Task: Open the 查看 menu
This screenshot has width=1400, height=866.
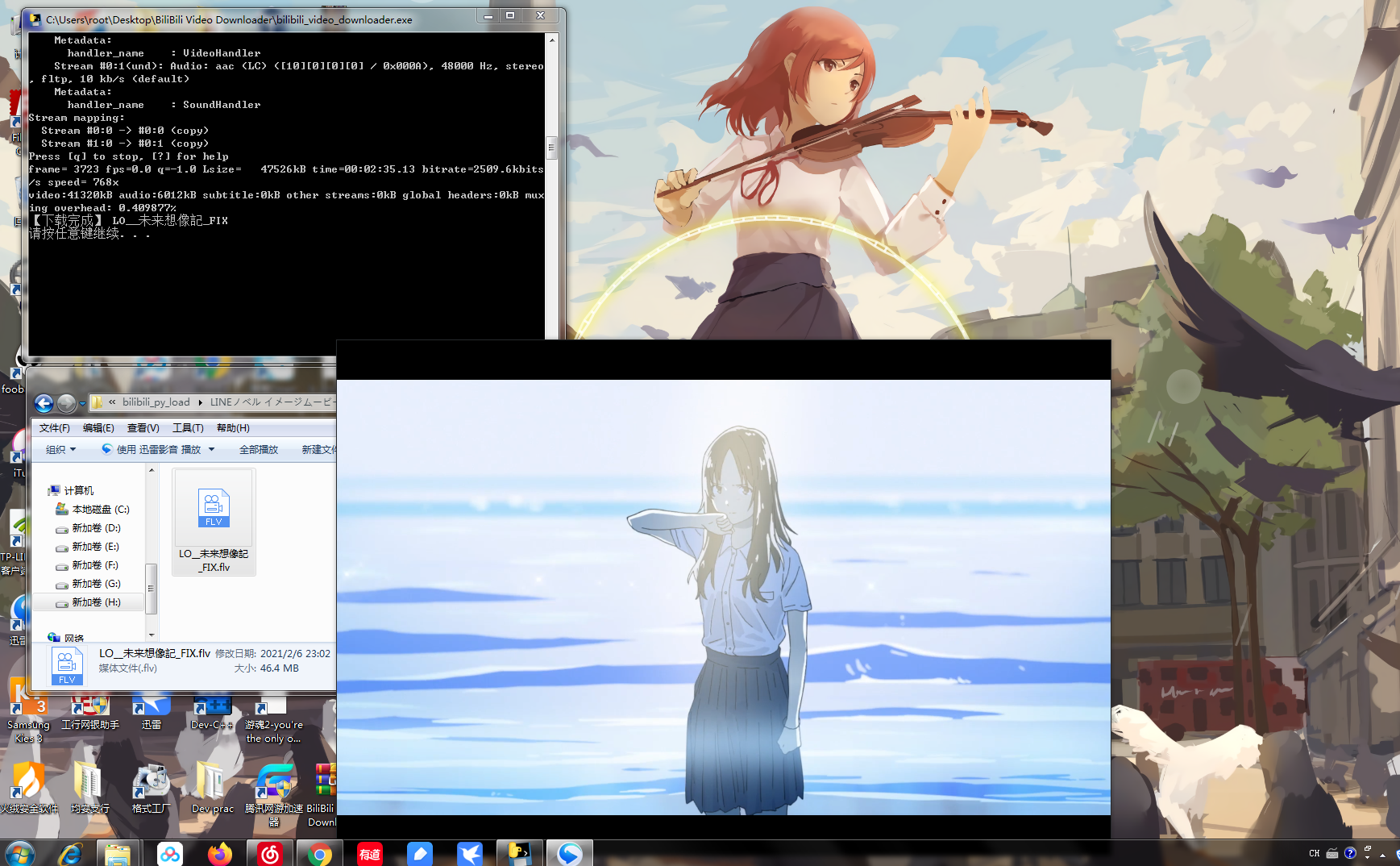Action: 143,427
